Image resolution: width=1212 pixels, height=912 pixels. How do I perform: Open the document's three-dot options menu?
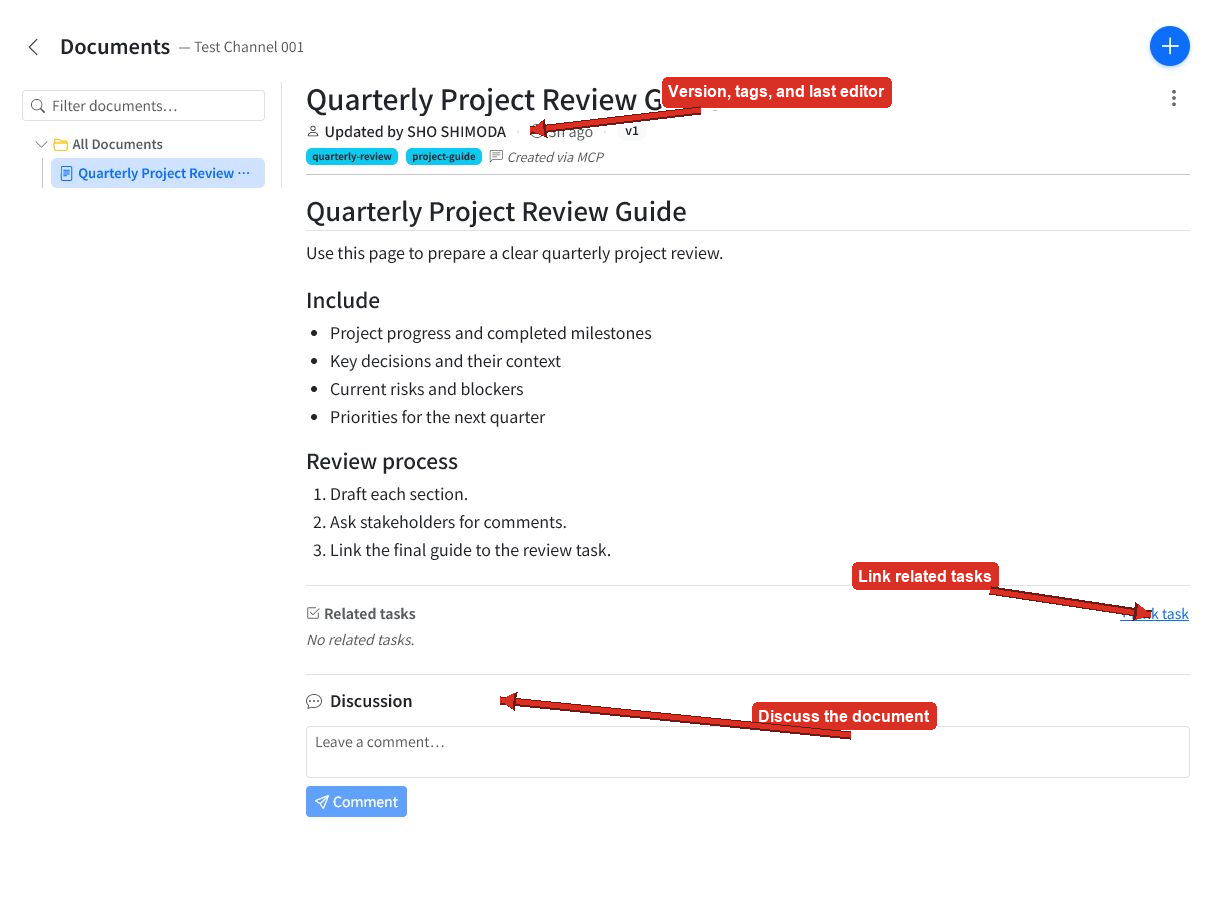[1173, 98]
